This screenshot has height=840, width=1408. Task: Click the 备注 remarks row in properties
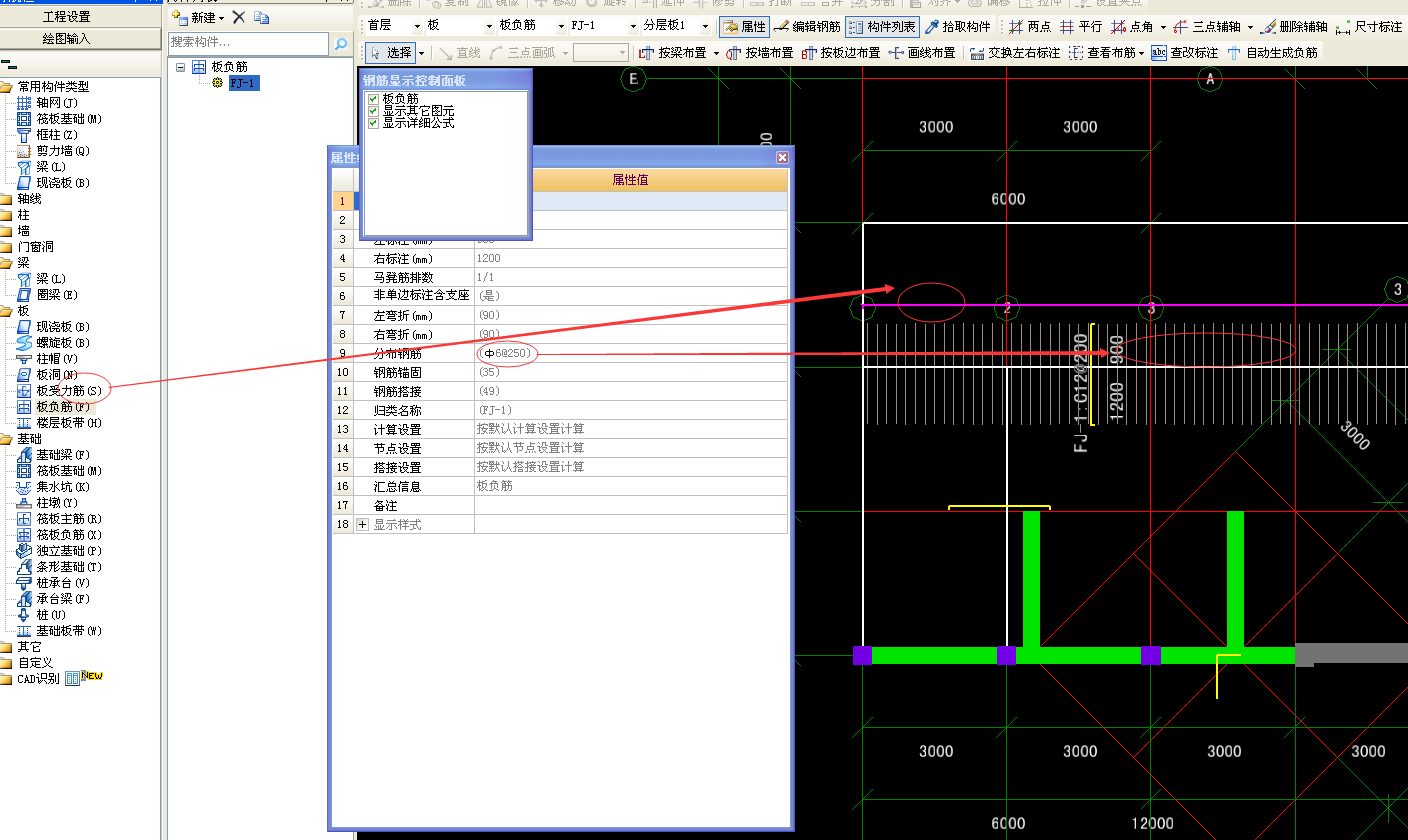(x=560, y=506)
